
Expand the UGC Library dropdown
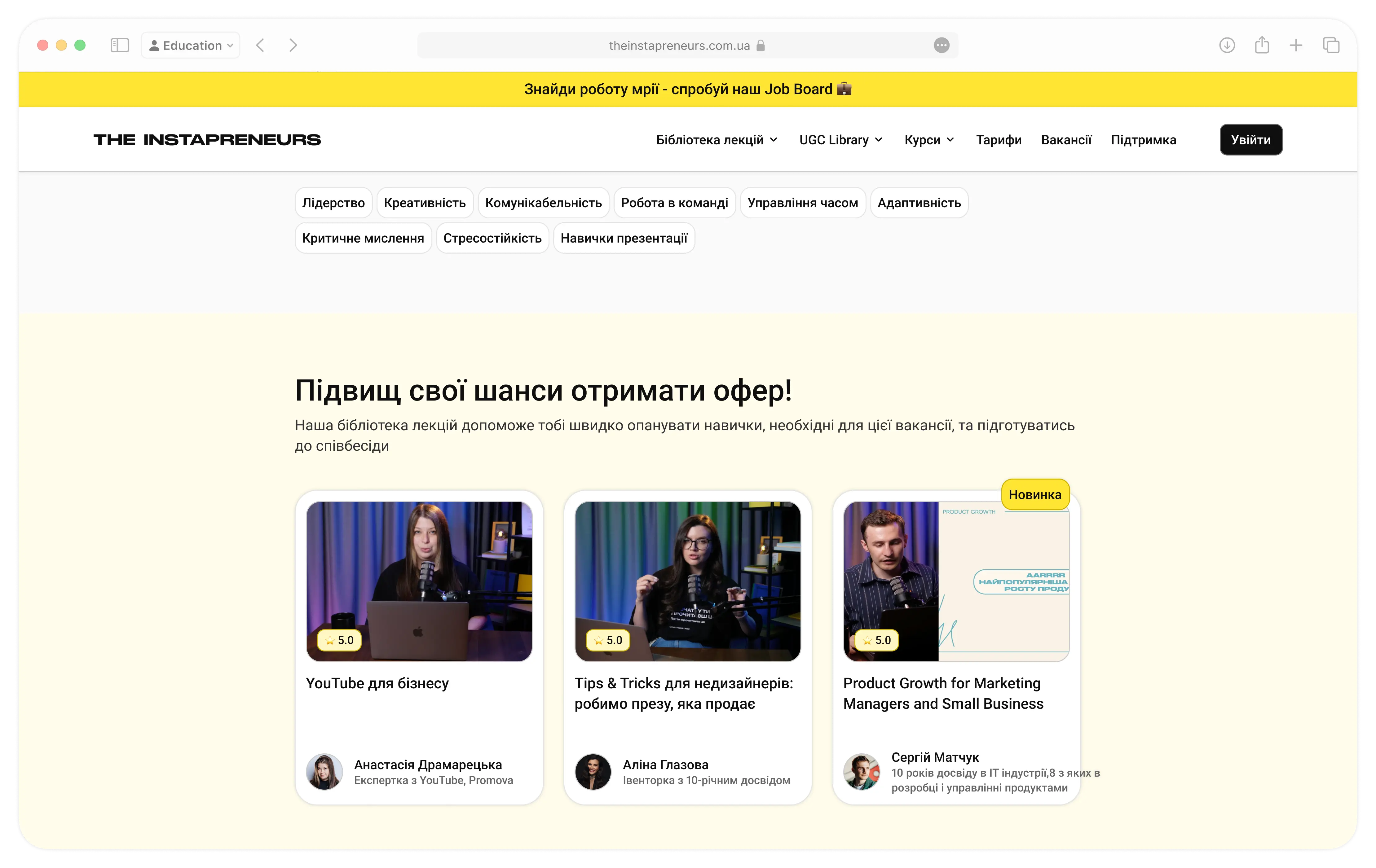pyautogui.click(x=840, y=140)
